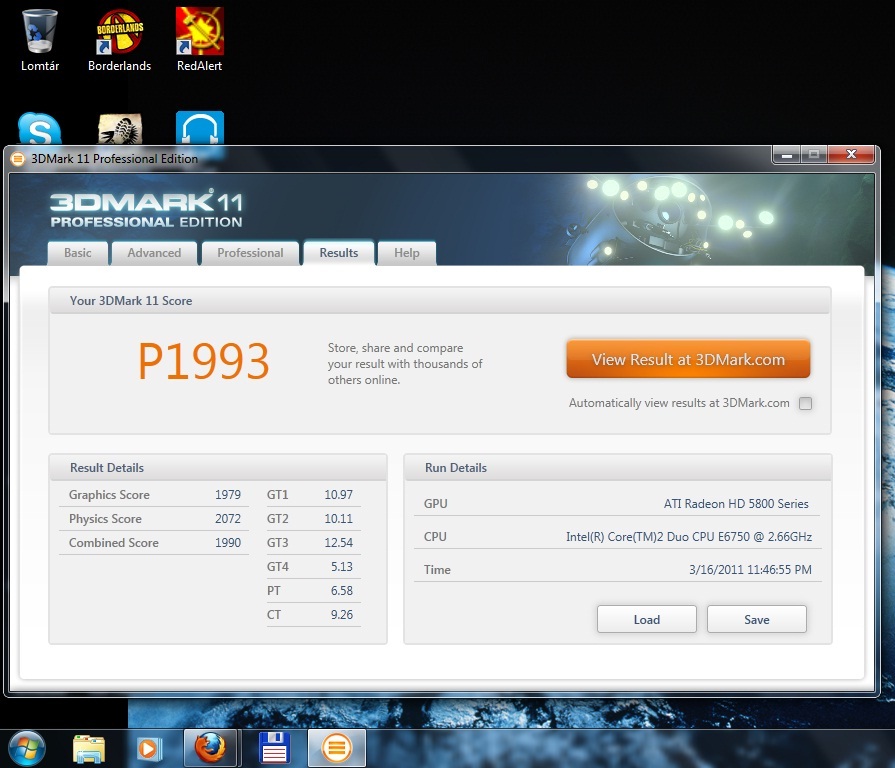Launch Windows Media Player from taskbar

(x=149, y=749)
